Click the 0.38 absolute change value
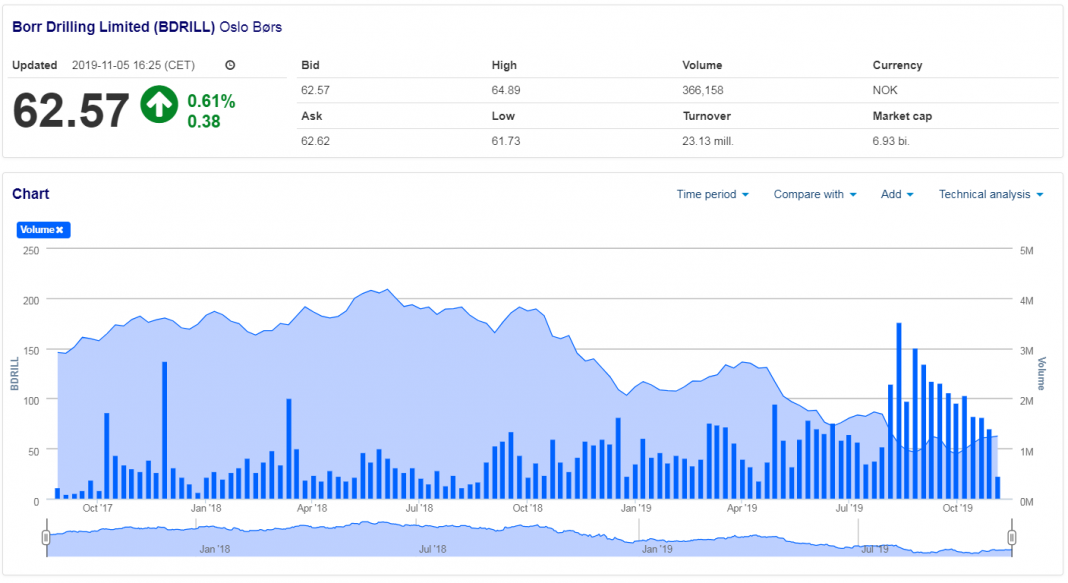 [x=204, y=122]
